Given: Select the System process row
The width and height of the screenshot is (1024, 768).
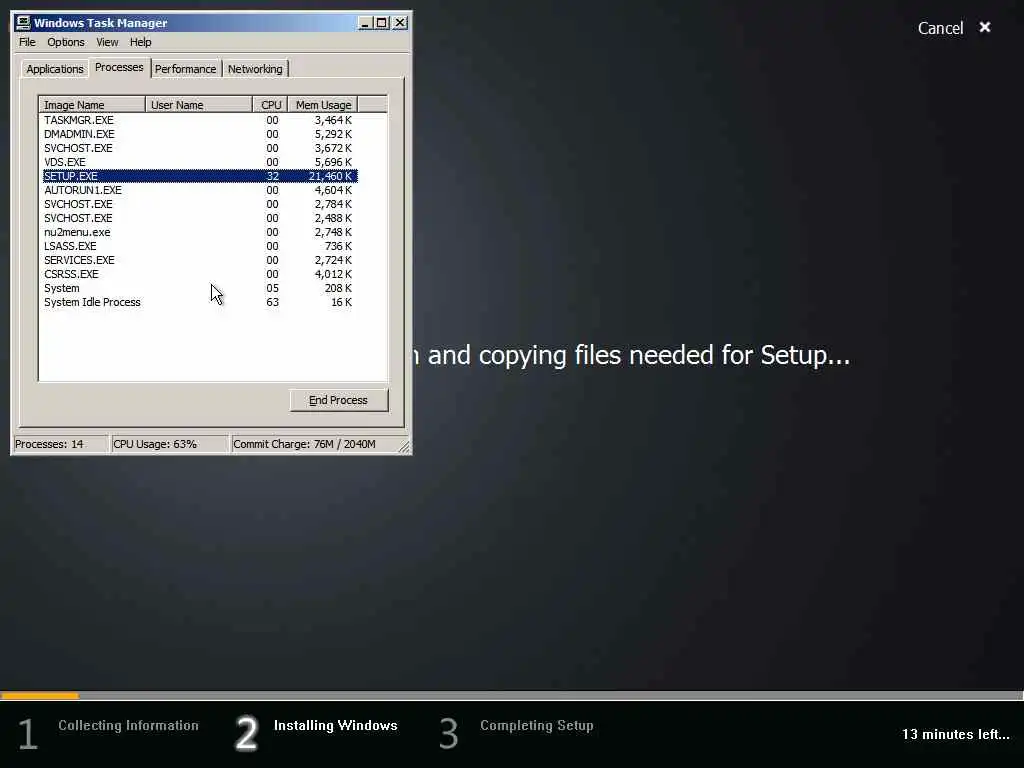Looking at the screenshot, I should [199, 288].
